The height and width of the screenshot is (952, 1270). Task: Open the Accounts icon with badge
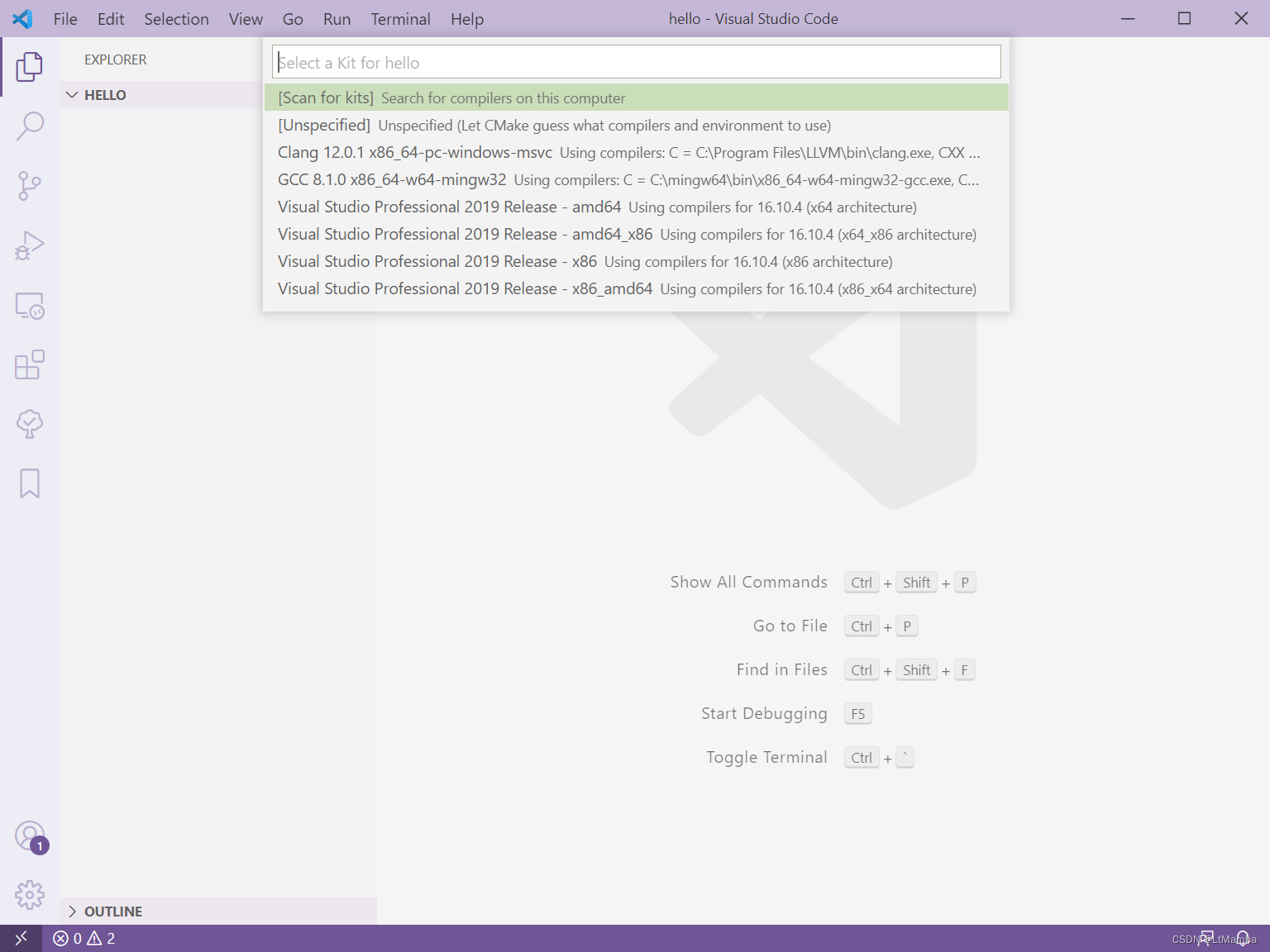pos(31,836)
